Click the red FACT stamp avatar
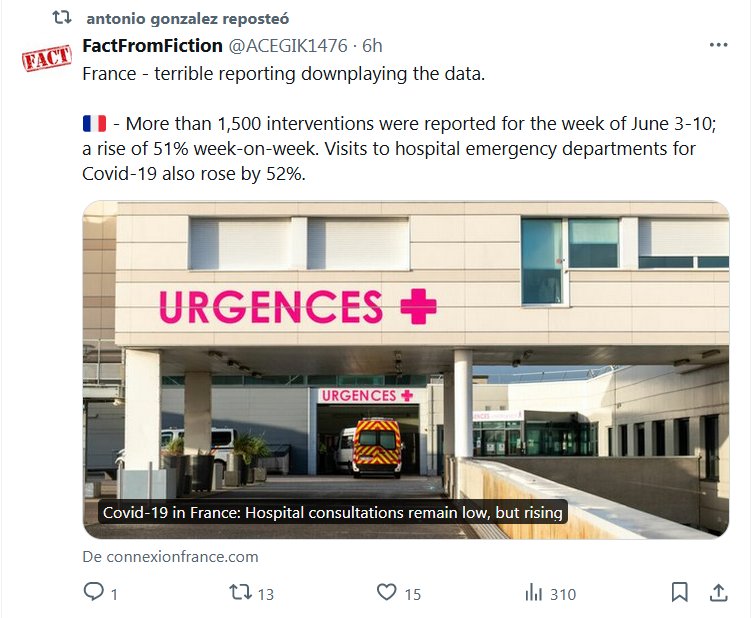Viewport: 754px width, 618px height. pos(46,58)
